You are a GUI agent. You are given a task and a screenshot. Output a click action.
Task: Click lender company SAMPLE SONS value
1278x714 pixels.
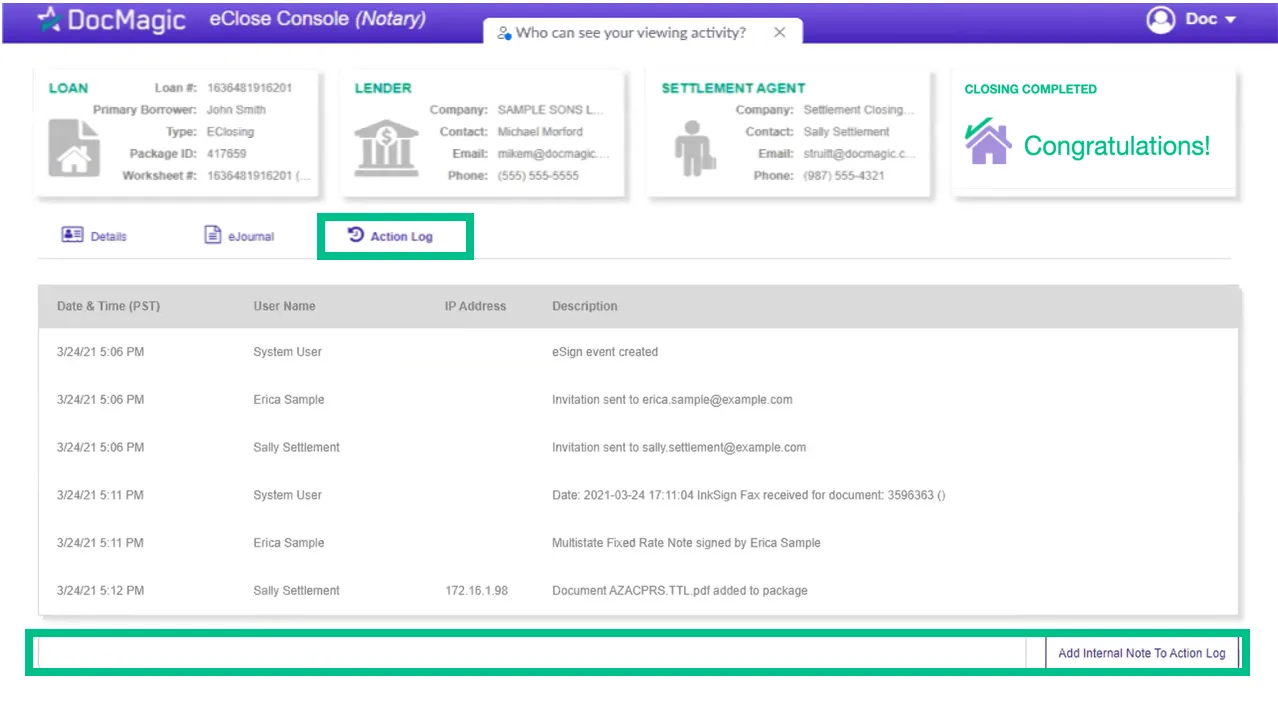click(x=551, y=110)
